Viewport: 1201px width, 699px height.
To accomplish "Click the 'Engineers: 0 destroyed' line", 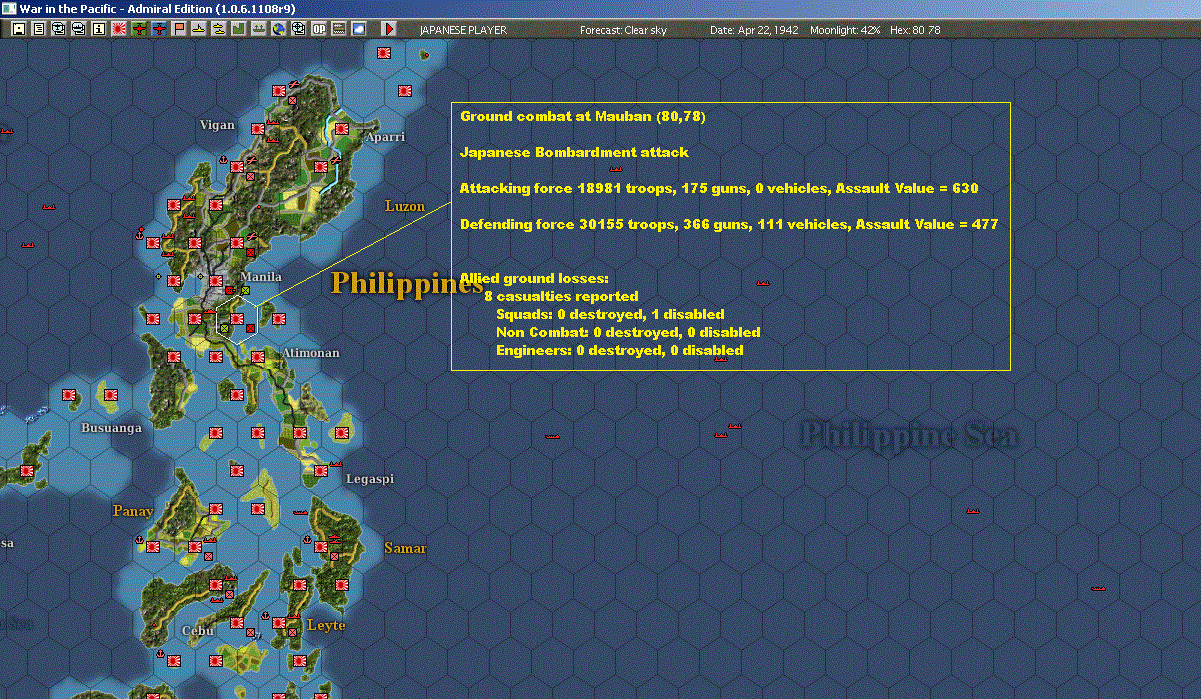I will tap(620, 350).
